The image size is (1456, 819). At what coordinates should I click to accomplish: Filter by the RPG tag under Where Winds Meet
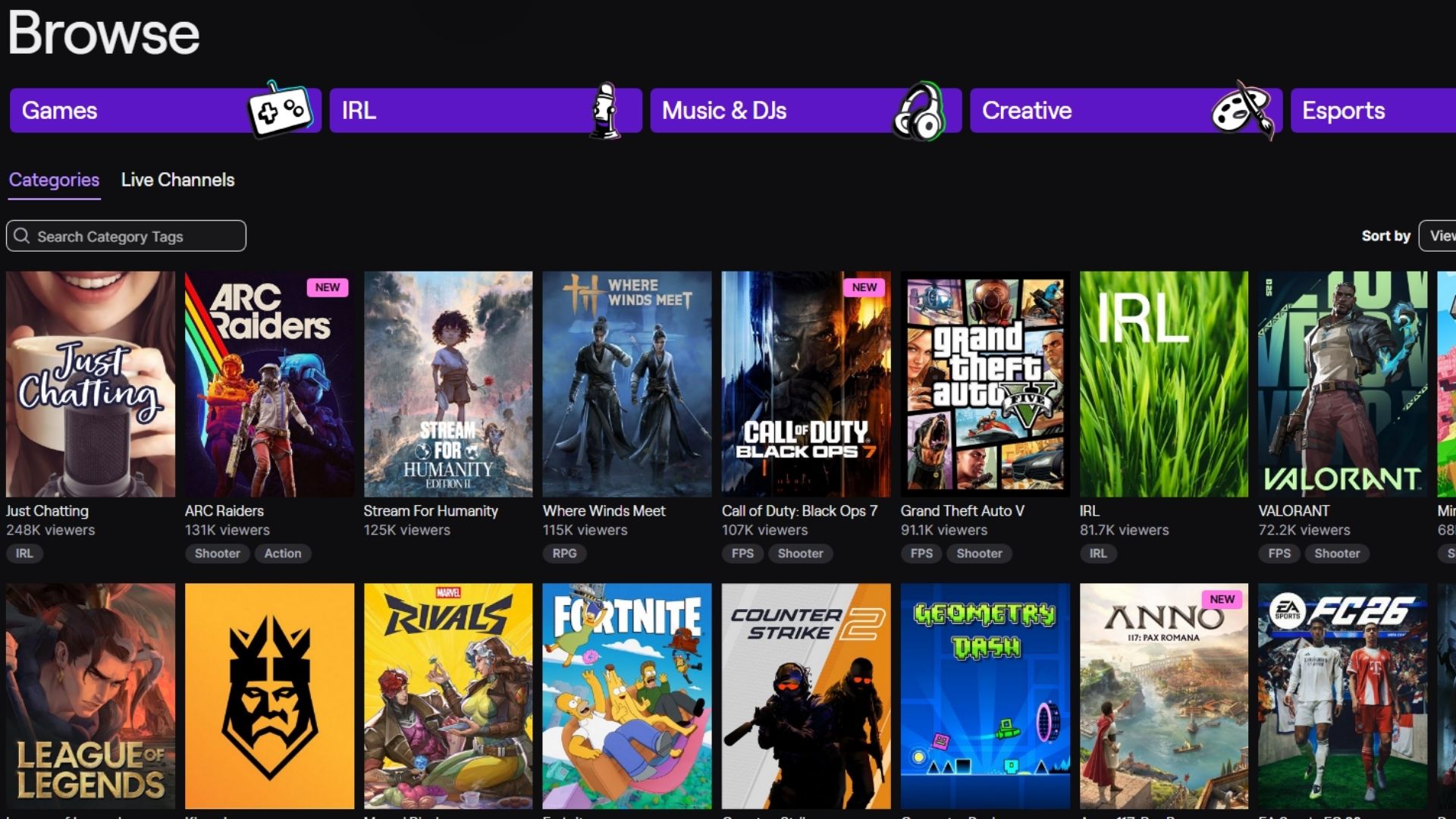pyautogui.click(x=564, y=554)
